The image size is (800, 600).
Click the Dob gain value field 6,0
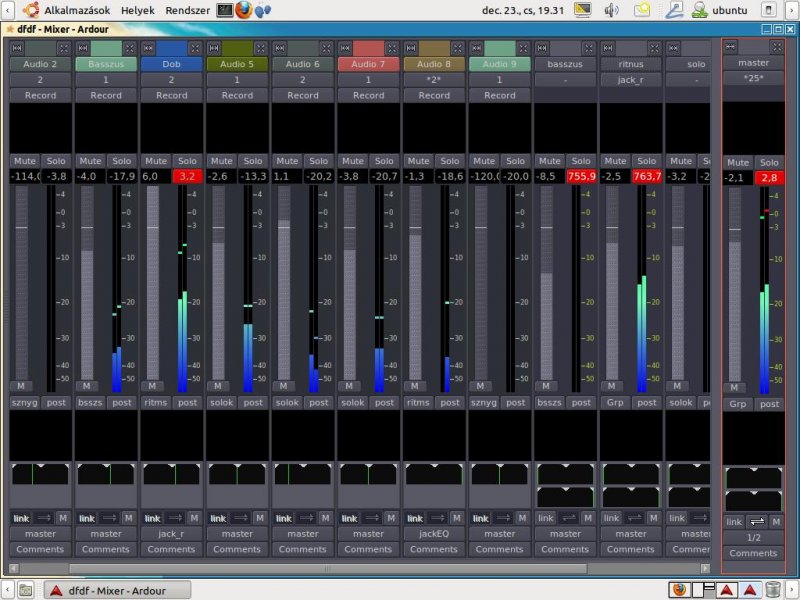156,177
